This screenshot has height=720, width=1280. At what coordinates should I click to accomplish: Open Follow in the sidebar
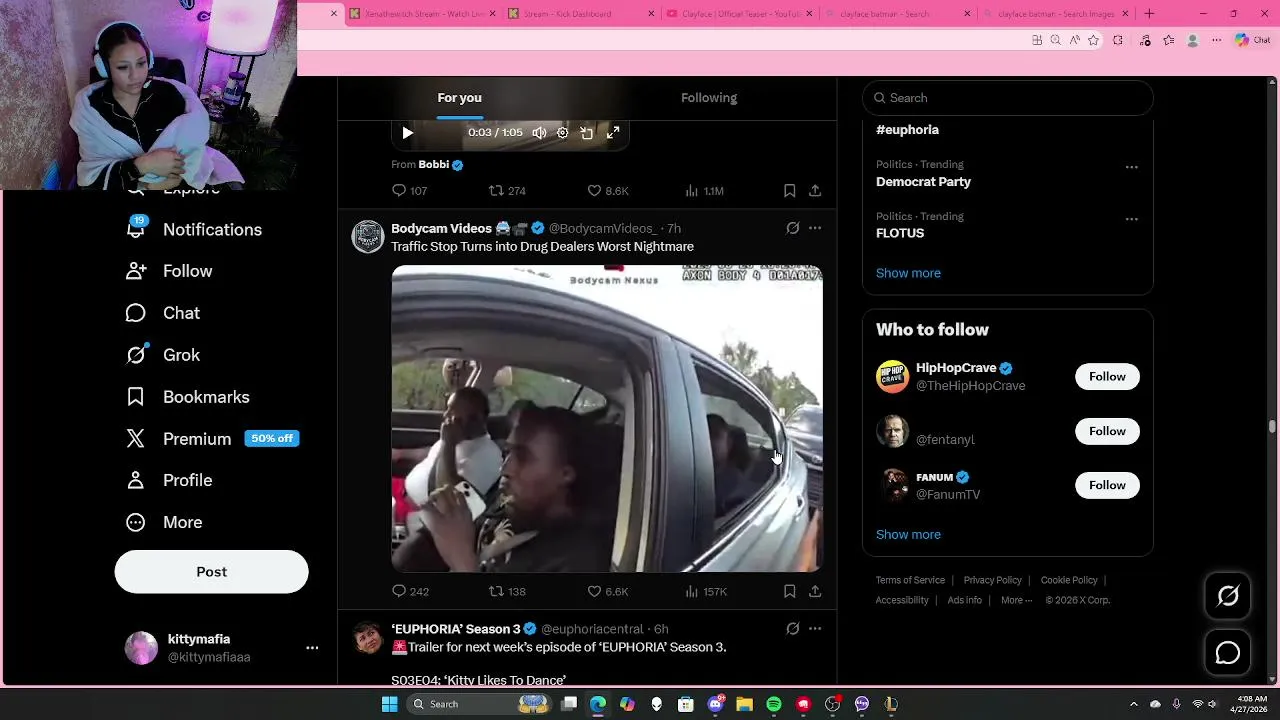(x=169, y=271)
